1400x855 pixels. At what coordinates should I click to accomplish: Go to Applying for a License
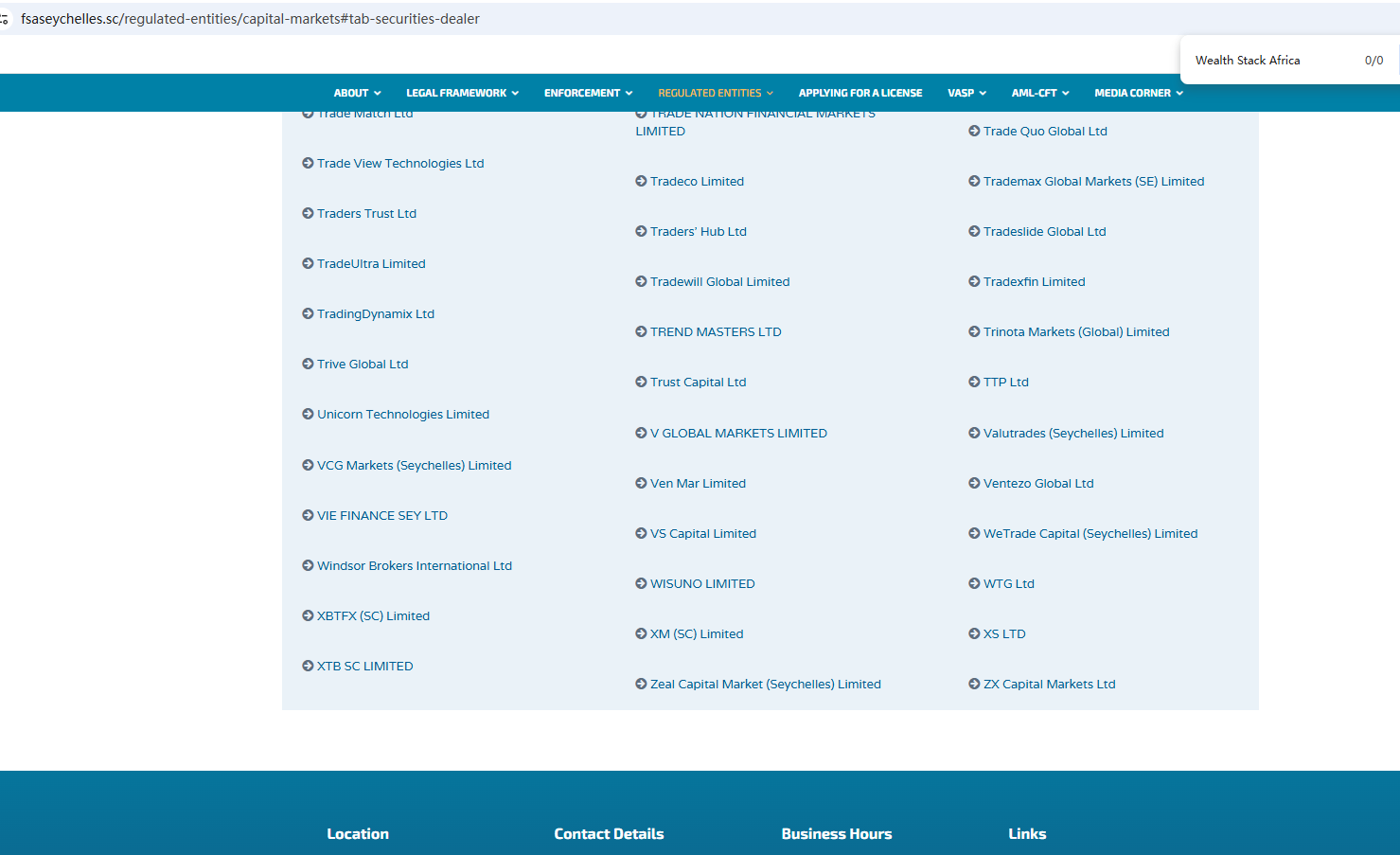click(x=859, y=93)
